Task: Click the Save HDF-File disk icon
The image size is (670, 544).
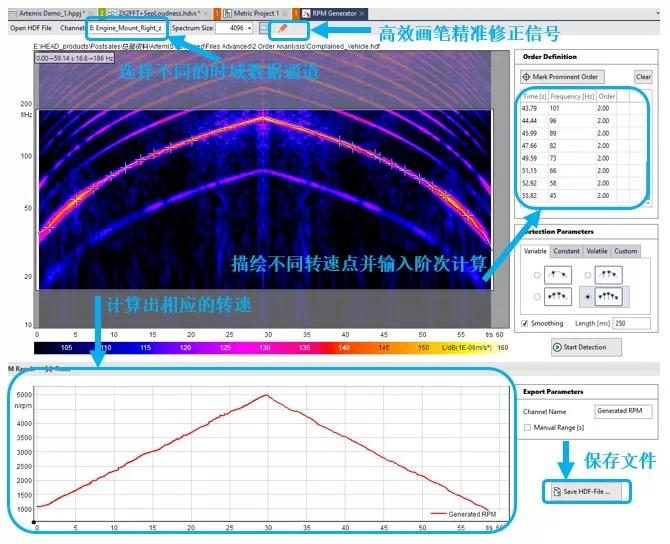Action: 554,491
